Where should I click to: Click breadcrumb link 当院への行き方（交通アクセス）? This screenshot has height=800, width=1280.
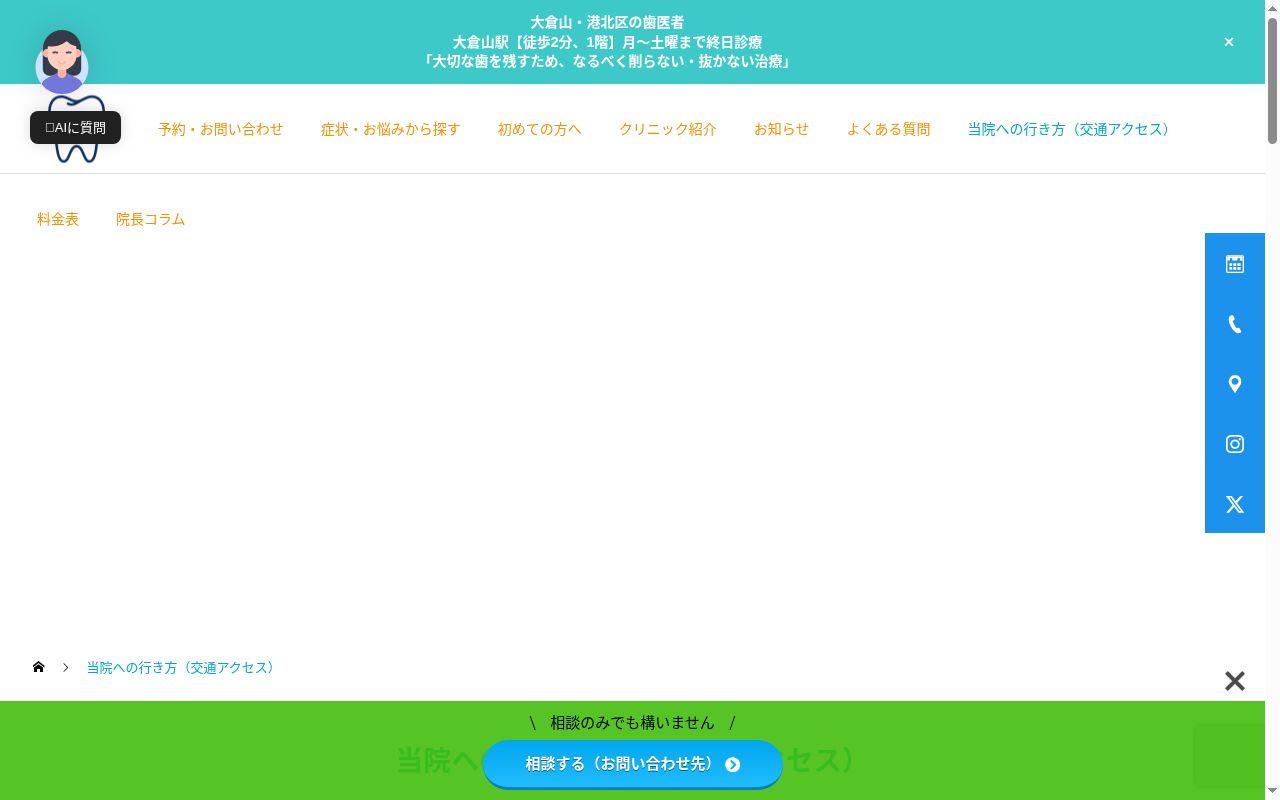tap(182, 667)
